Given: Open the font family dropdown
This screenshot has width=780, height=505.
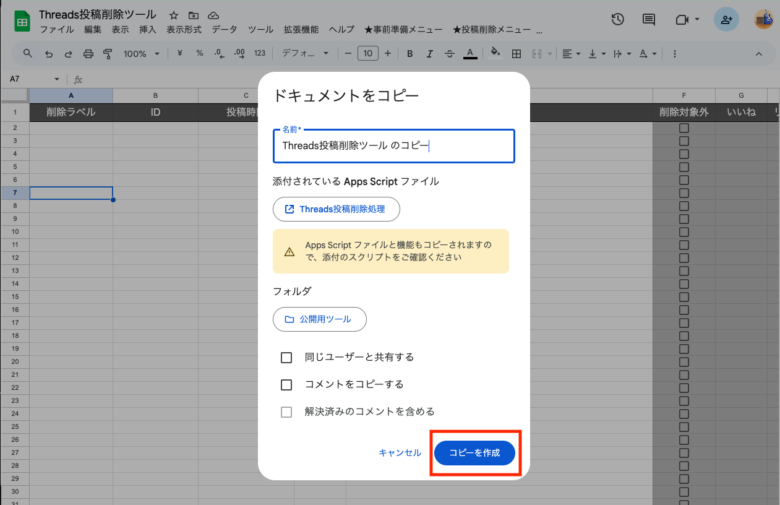Looking at the screenshot, I should [x=305, y=53].
